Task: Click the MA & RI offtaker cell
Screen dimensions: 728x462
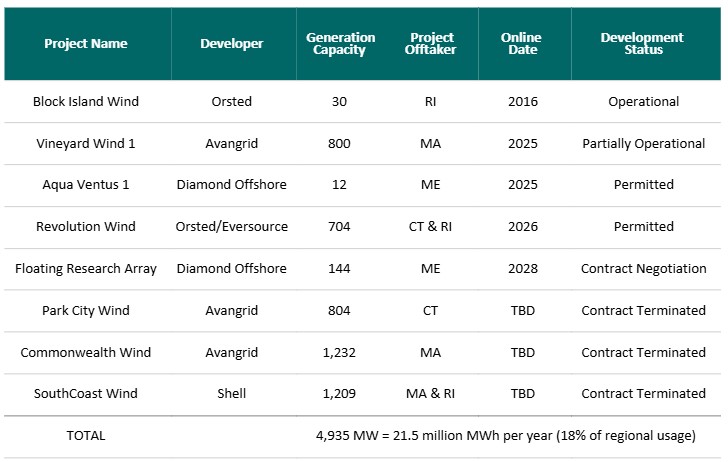Action: 430,394
